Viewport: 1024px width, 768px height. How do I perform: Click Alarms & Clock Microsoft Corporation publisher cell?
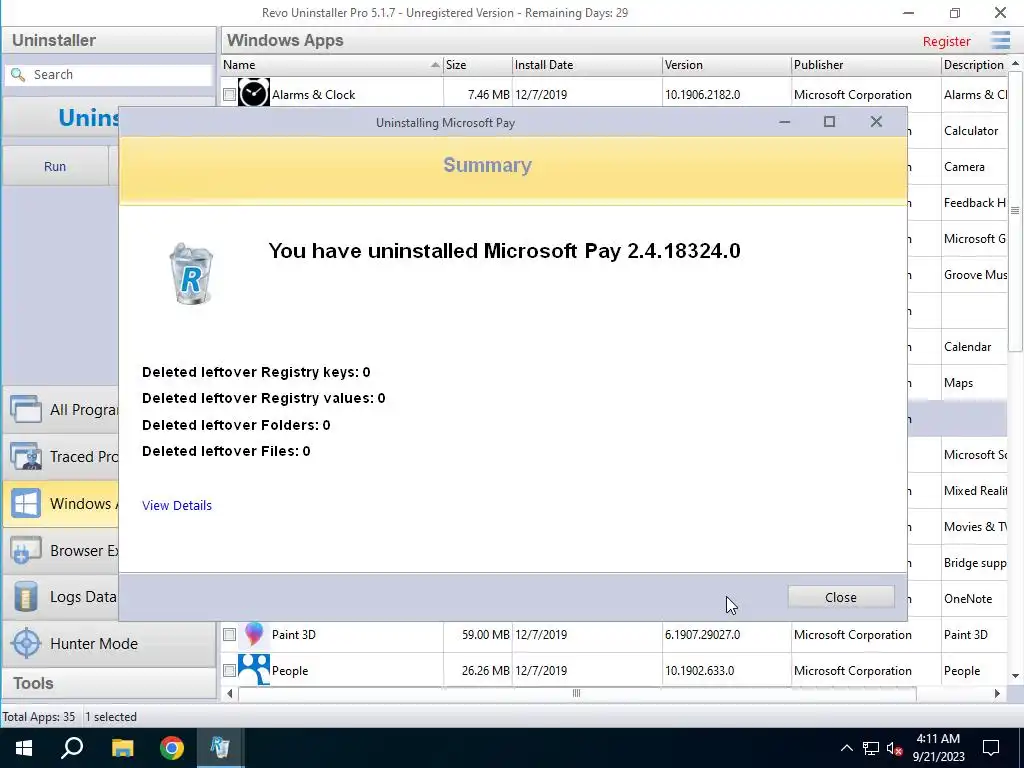tap(852, 95)
